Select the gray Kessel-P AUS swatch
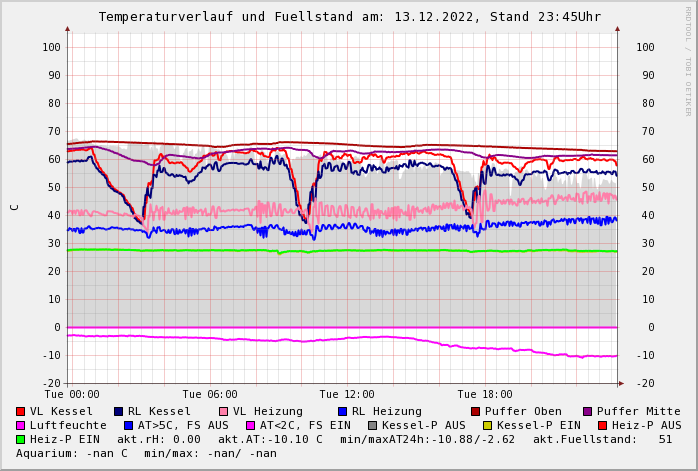The image size is (698, 471). coord(373,425)
